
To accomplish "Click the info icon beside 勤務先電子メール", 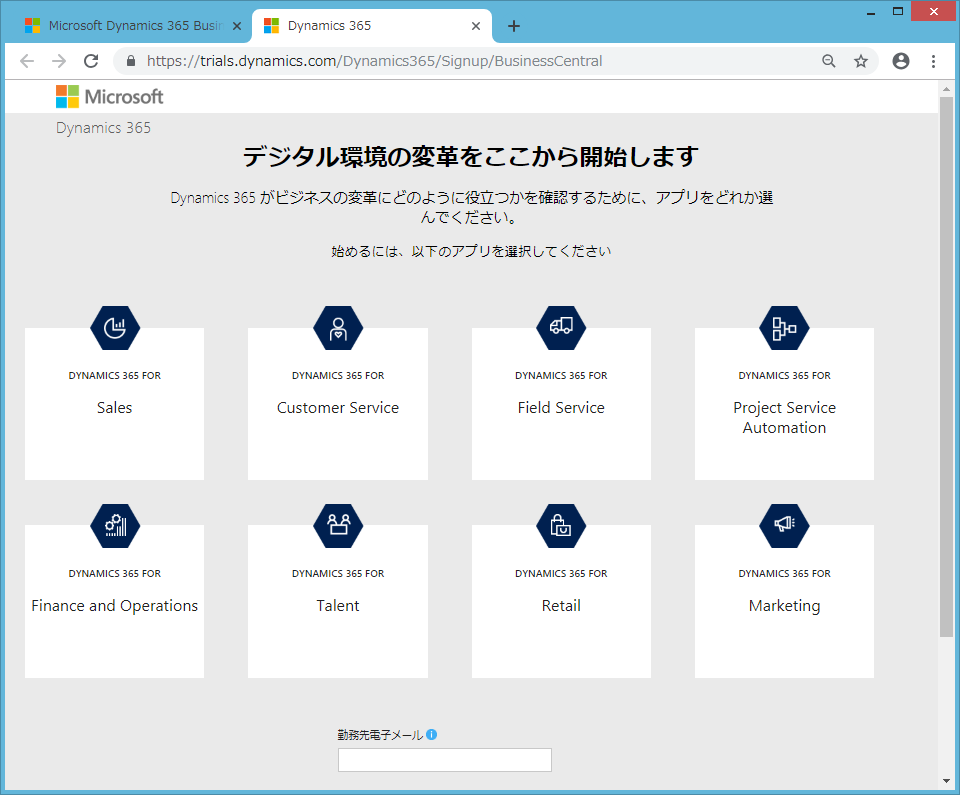I will 432,734.
